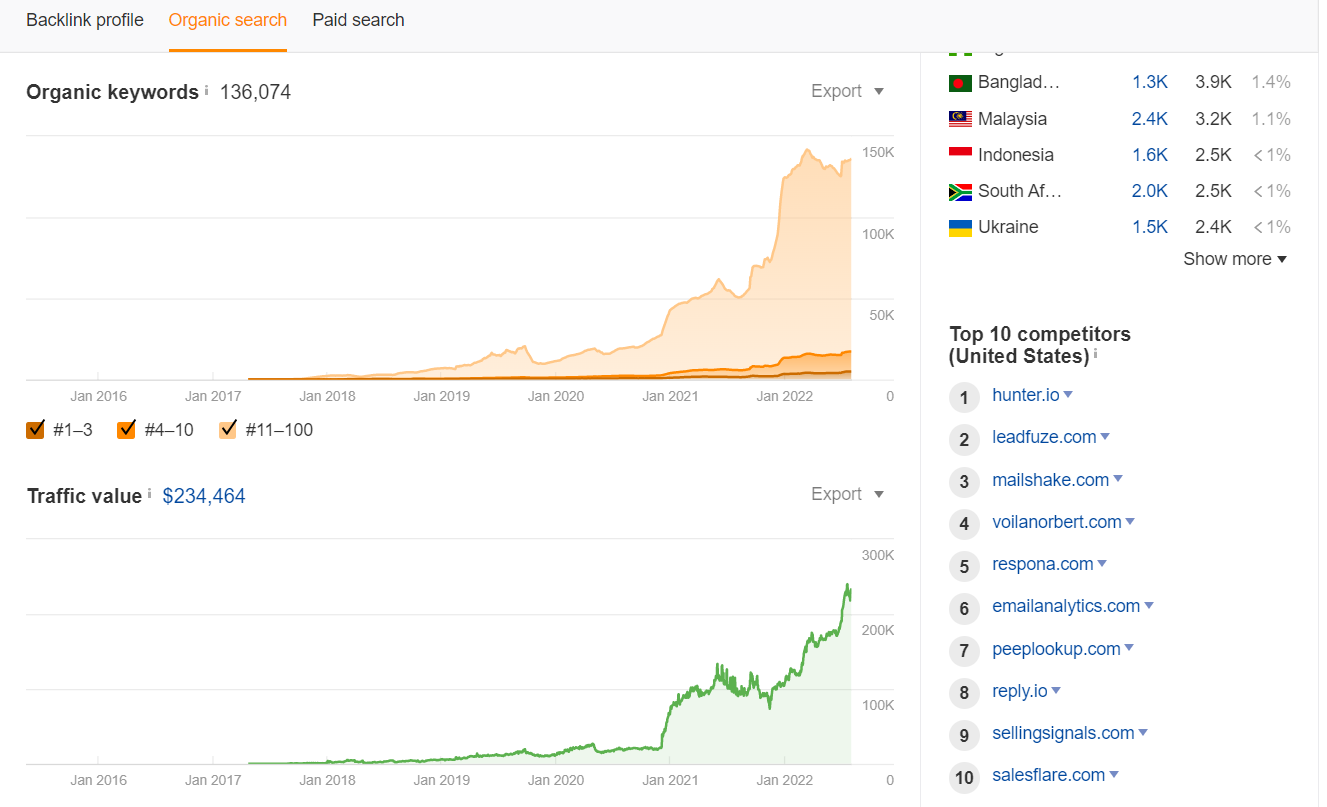Toggle the #1–3 positions checkbox

coord(35,430)
